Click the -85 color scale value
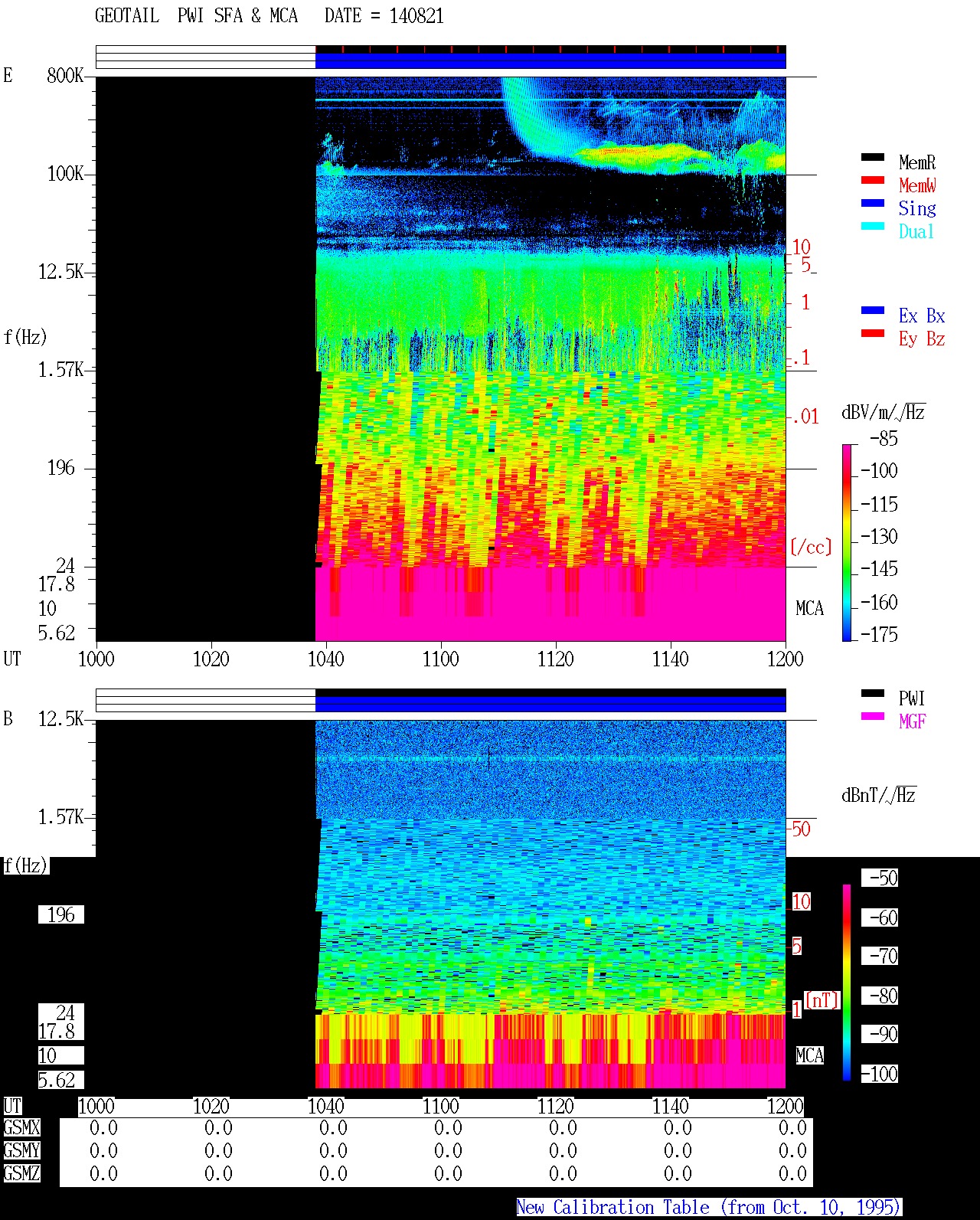Viewport: 980px width, 1220px height. (884, 439)
